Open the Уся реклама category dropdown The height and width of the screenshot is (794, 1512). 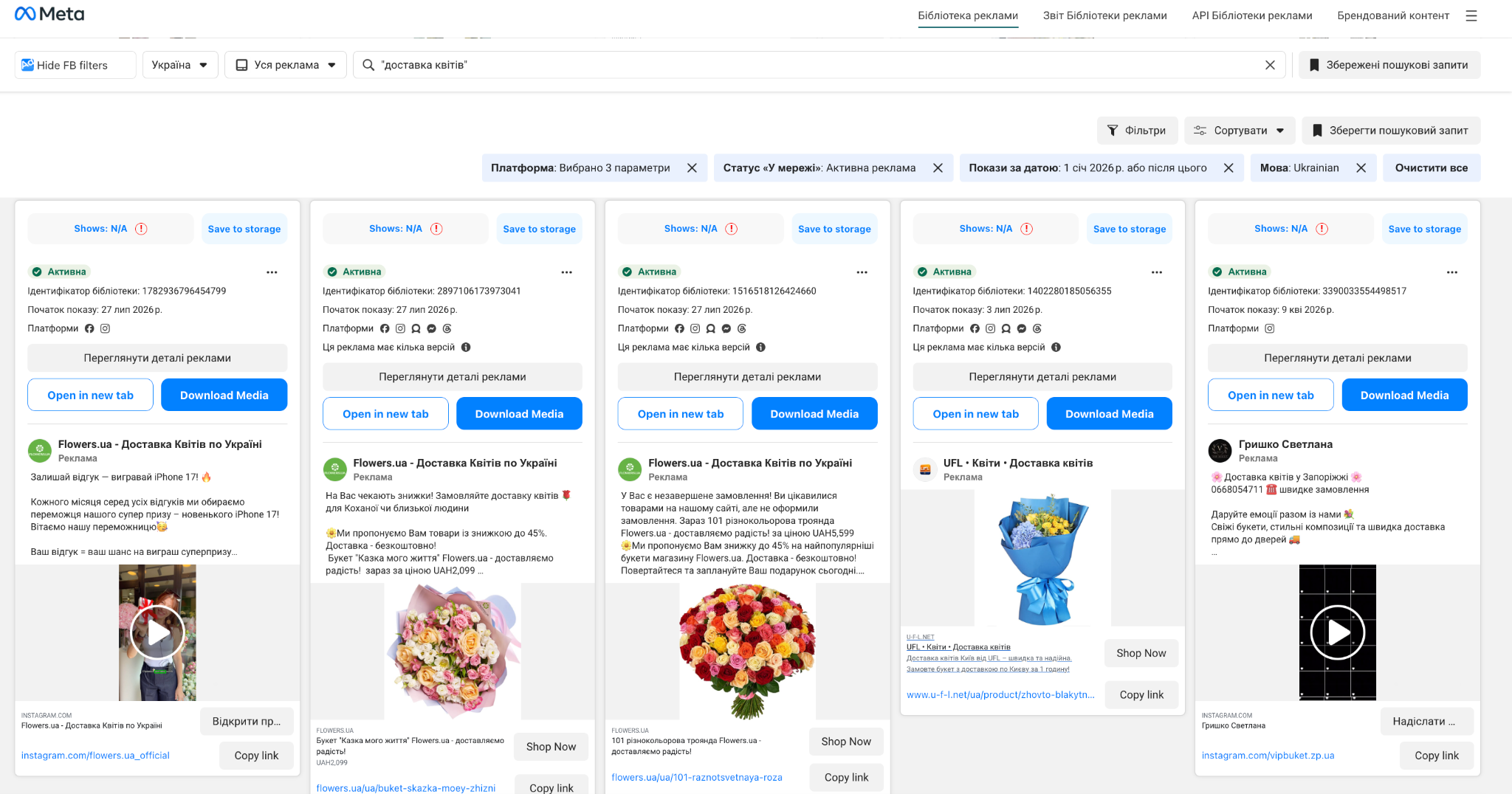[x=286, y=65]
